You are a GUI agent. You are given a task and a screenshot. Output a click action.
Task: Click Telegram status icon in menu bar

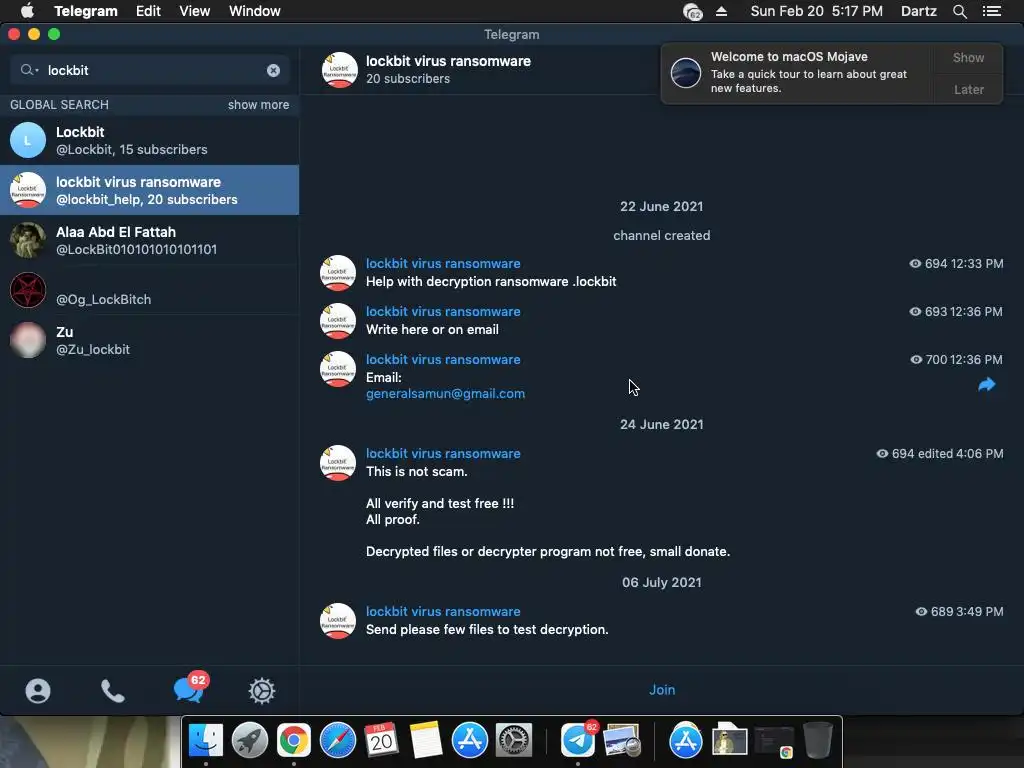(692, 11)
